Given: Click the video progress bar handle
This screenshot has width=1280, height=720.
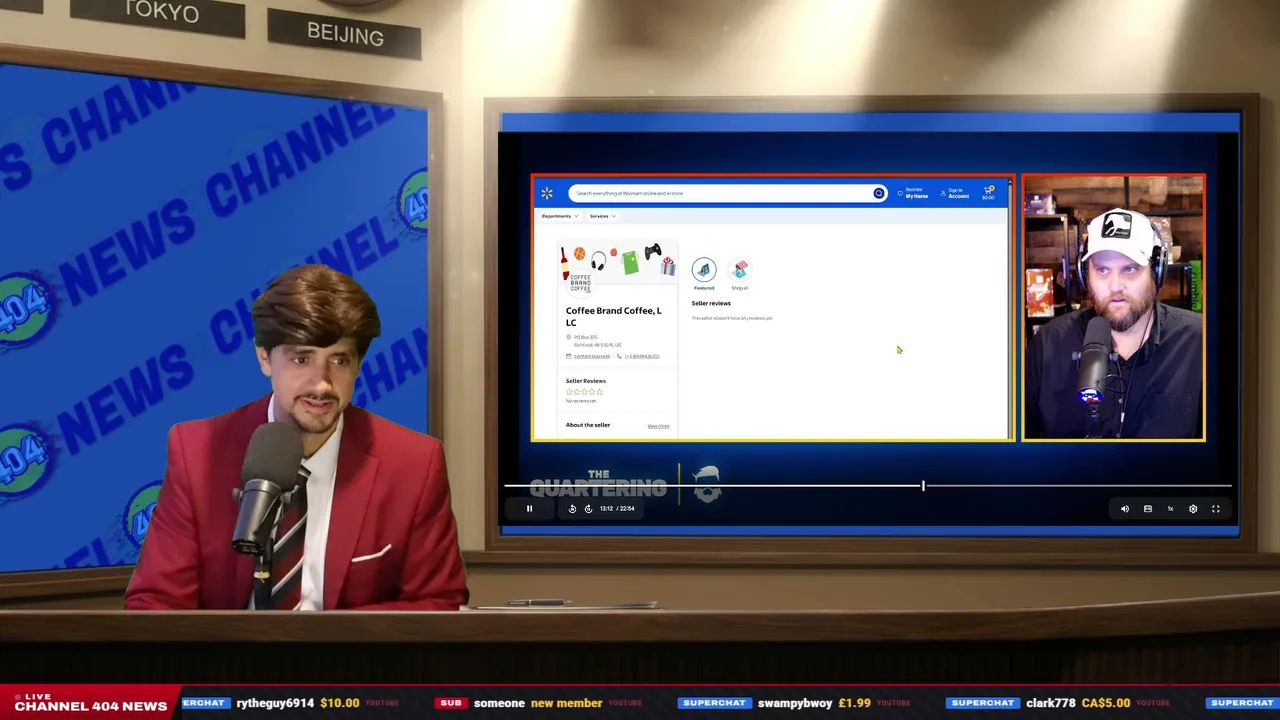Looking at the screenshot, I should click(923, 486).
